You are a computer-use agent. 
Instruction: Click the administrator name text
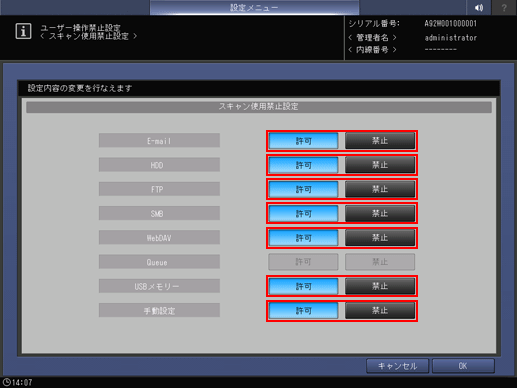(451, 38)
